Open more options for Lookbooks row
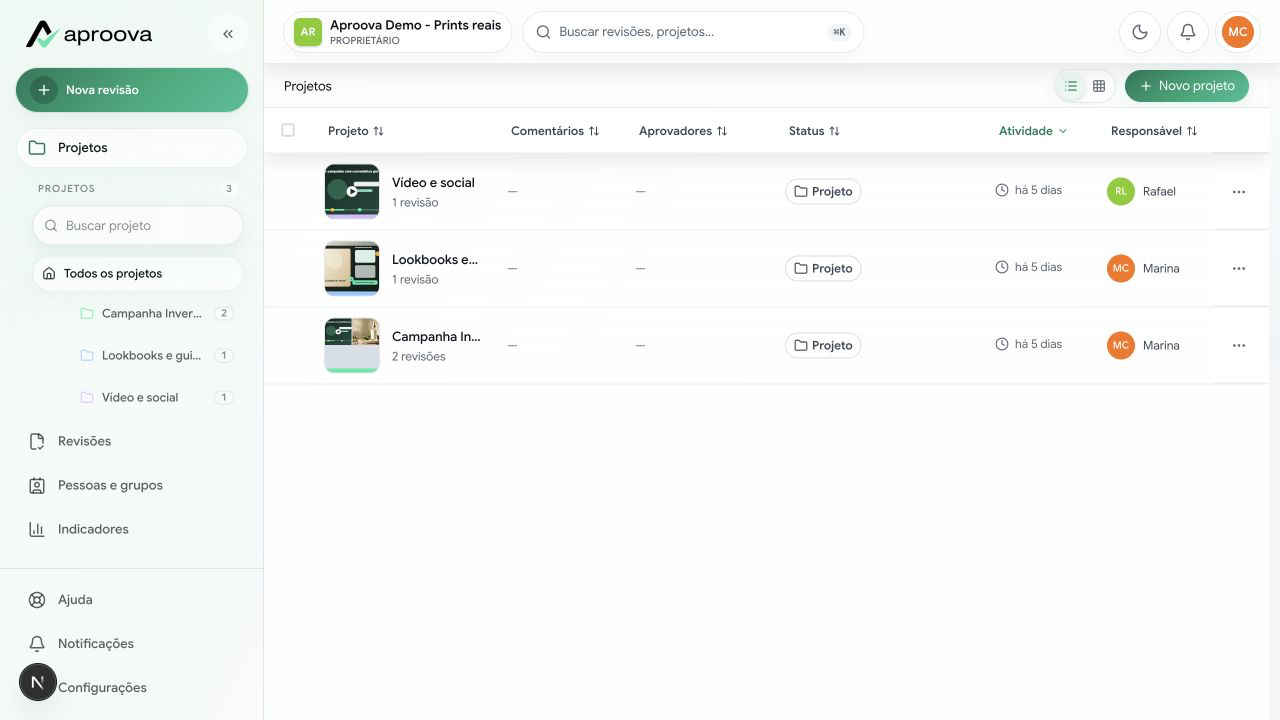This screenshot has width=1280, height=720. pos(1239,269)
